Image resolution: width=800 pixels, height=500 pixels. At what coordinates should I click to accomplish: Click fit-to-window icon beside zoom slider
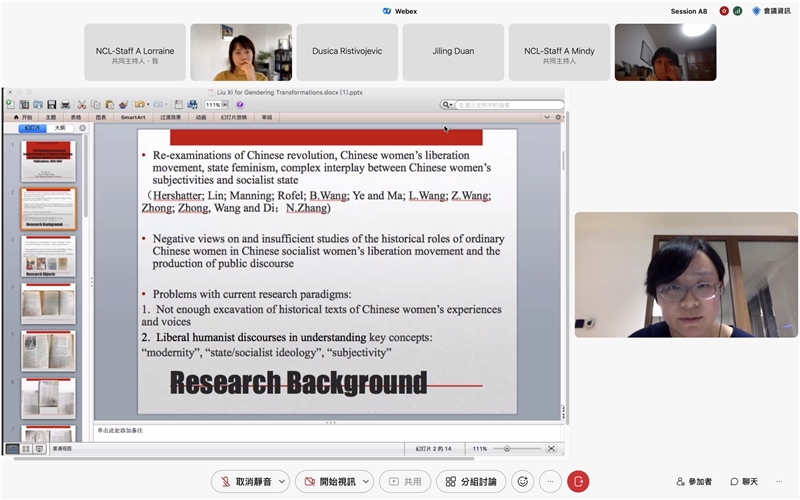[551, 449]
